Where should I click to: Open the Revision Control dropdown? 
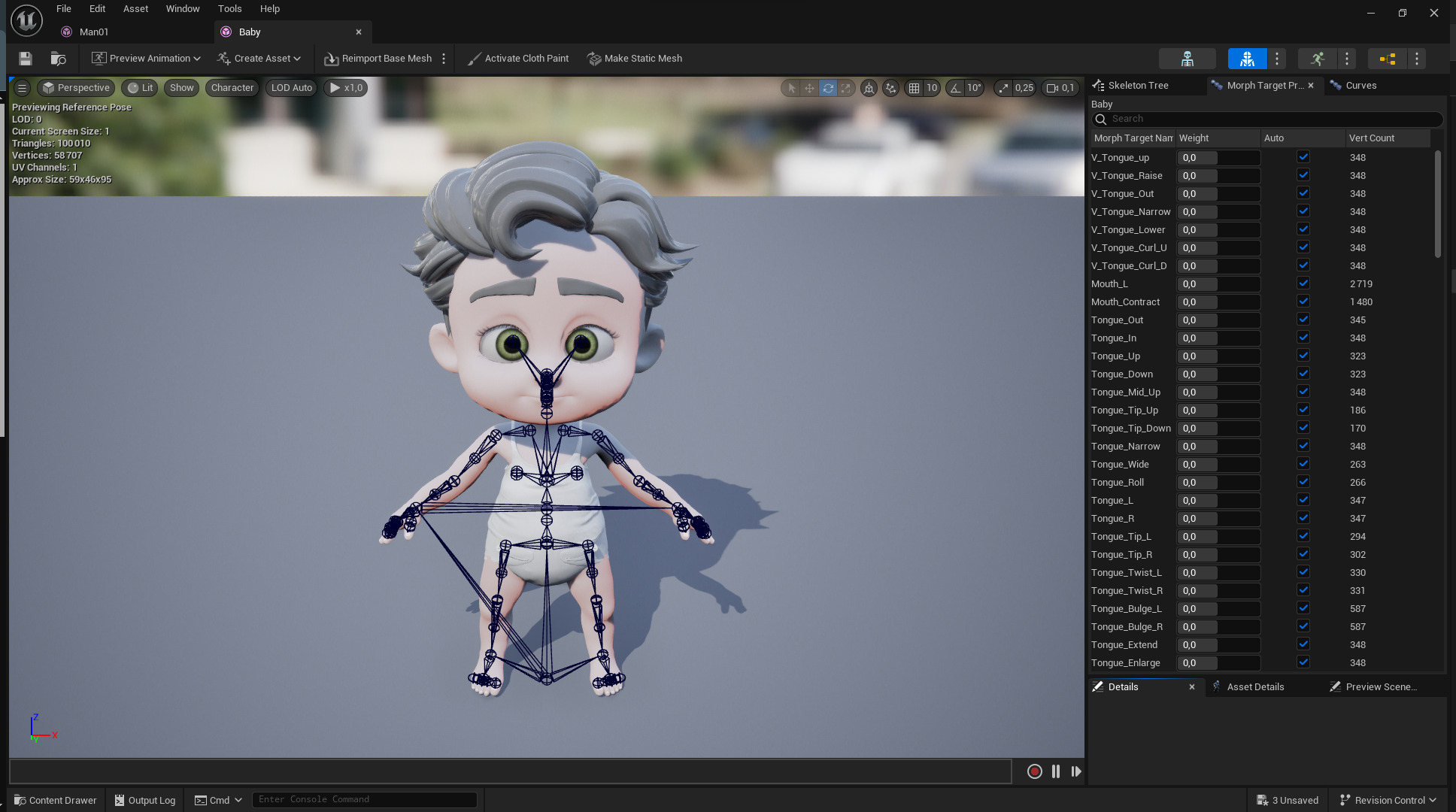click(x=1388, y=800)
